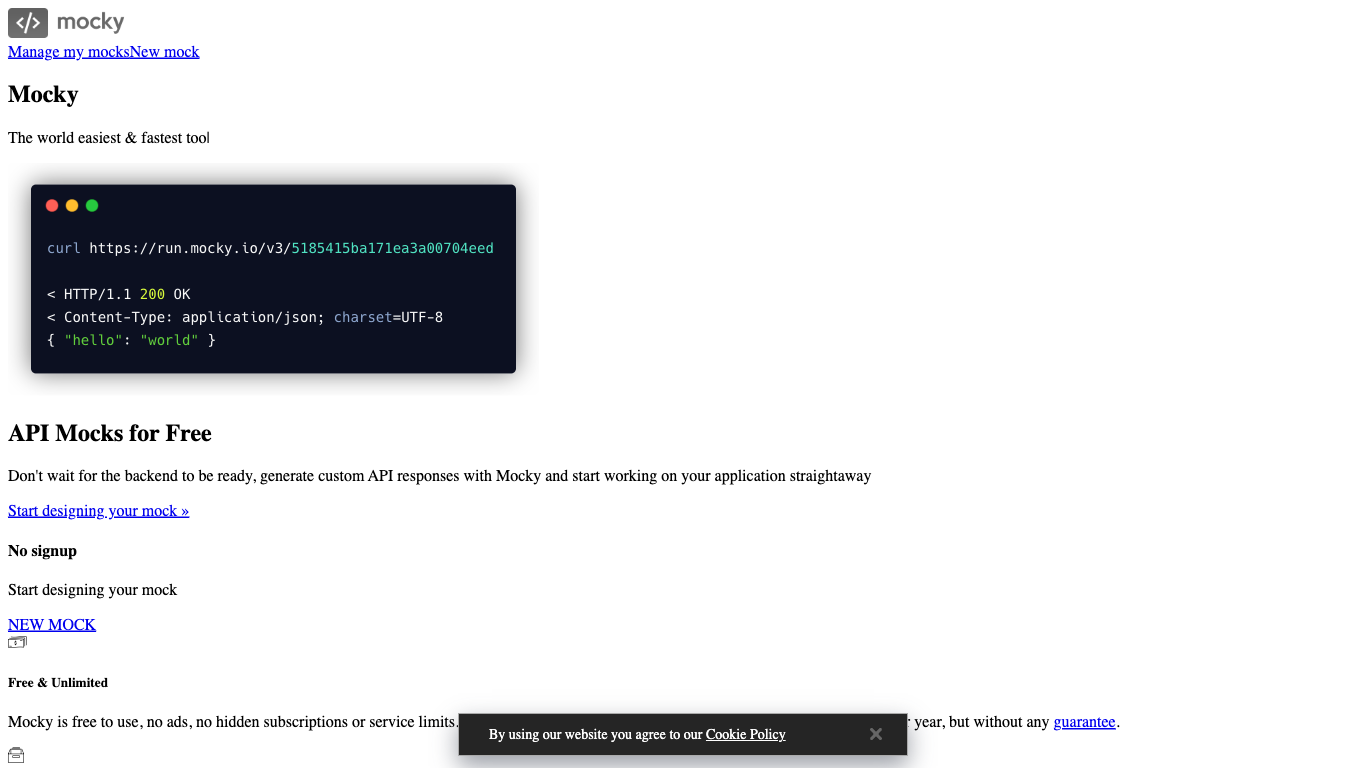Screen dimensions: 1366x768
Task: Click the tagline 'The world easiest & fastest tool'
Action: tap(108, 138)
